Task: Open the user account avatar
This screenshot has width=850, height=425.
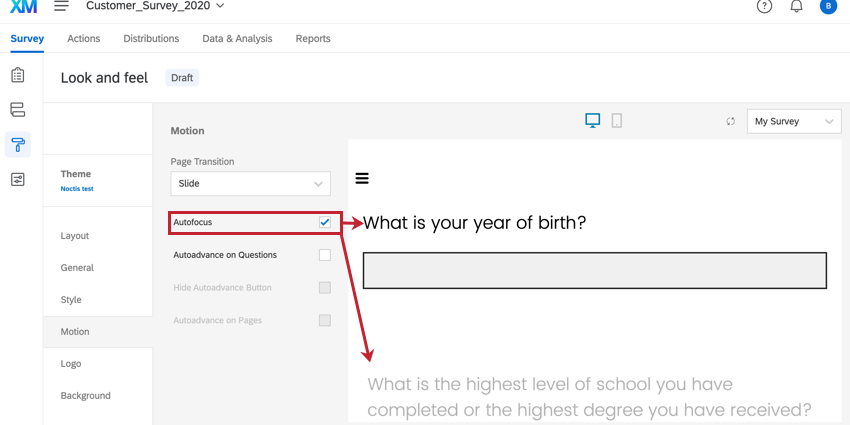Action: pos(827,7)
